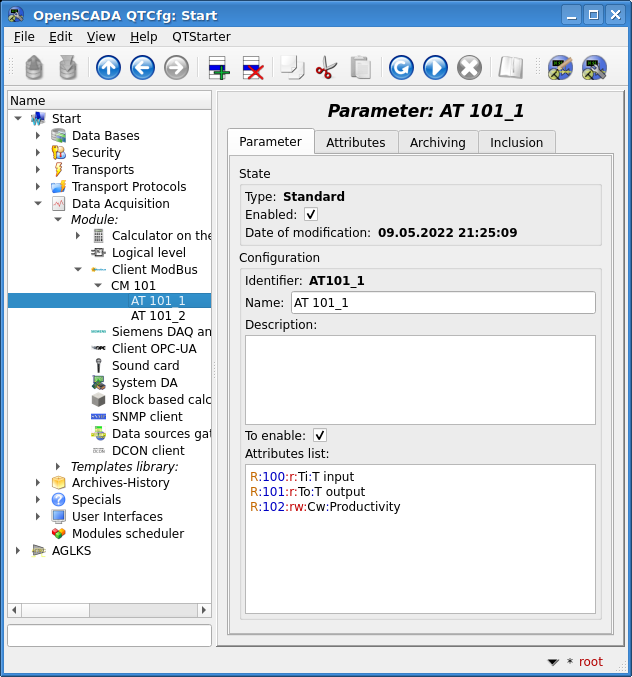
Task: Click the Security icon in the tree
Action: coord(58,152)
